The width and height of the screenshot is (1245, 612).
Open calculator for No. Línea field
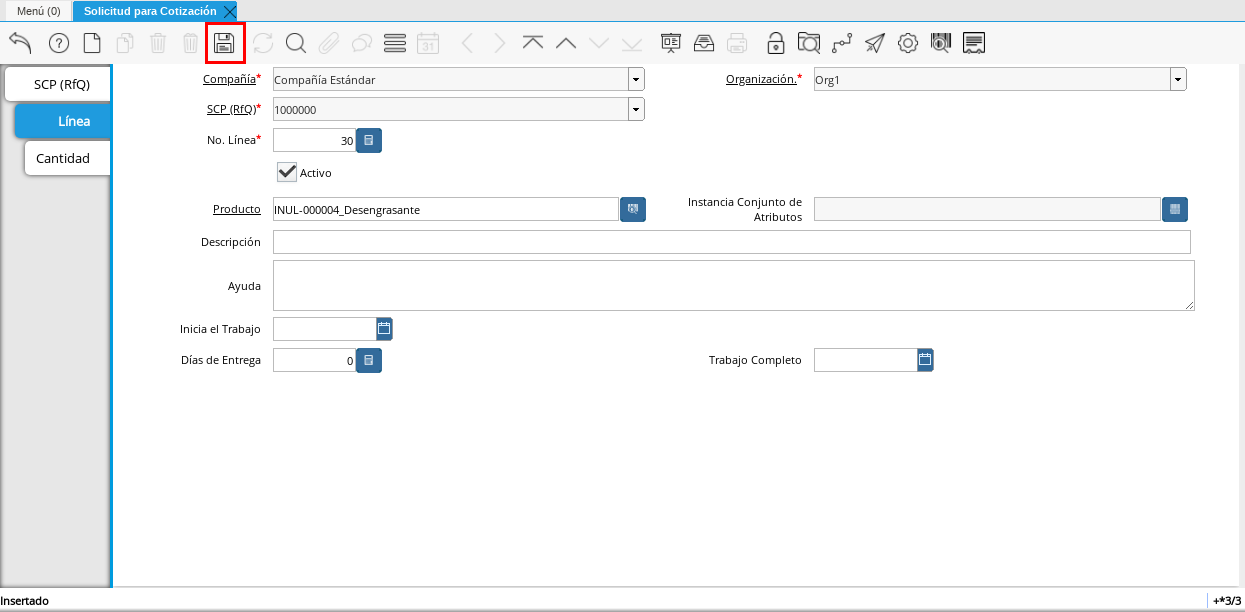[x=369, y=141]
